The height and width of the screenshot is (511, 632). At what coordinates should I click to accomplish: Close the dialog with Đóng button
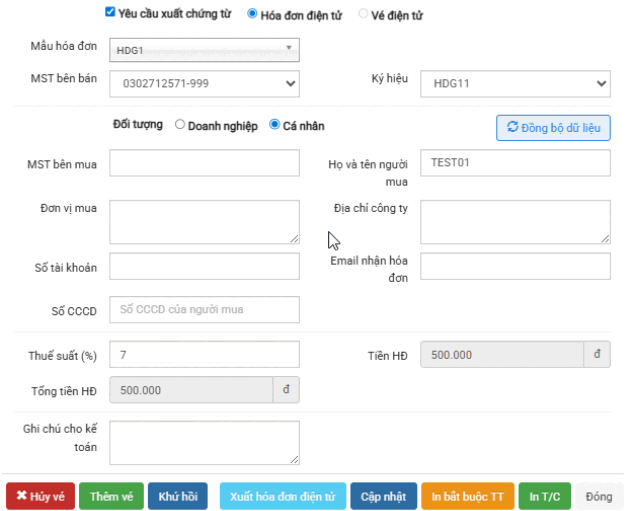[599, 497]
